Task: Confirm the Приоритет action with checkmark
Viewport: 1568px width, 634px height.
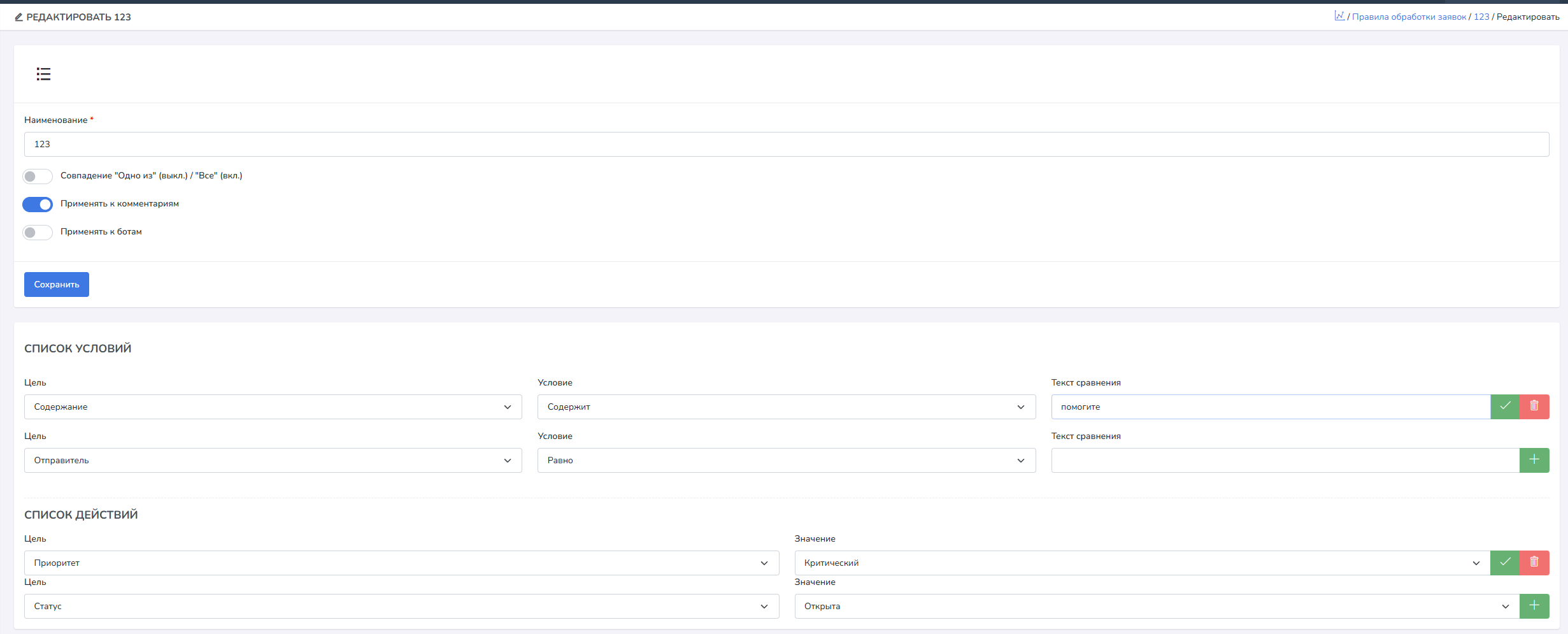Action: (1505, 563)
